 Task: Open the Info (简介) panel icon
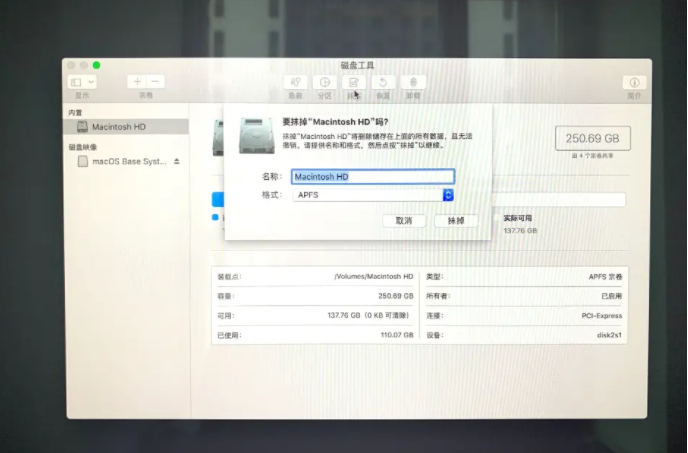click(633, 82)
